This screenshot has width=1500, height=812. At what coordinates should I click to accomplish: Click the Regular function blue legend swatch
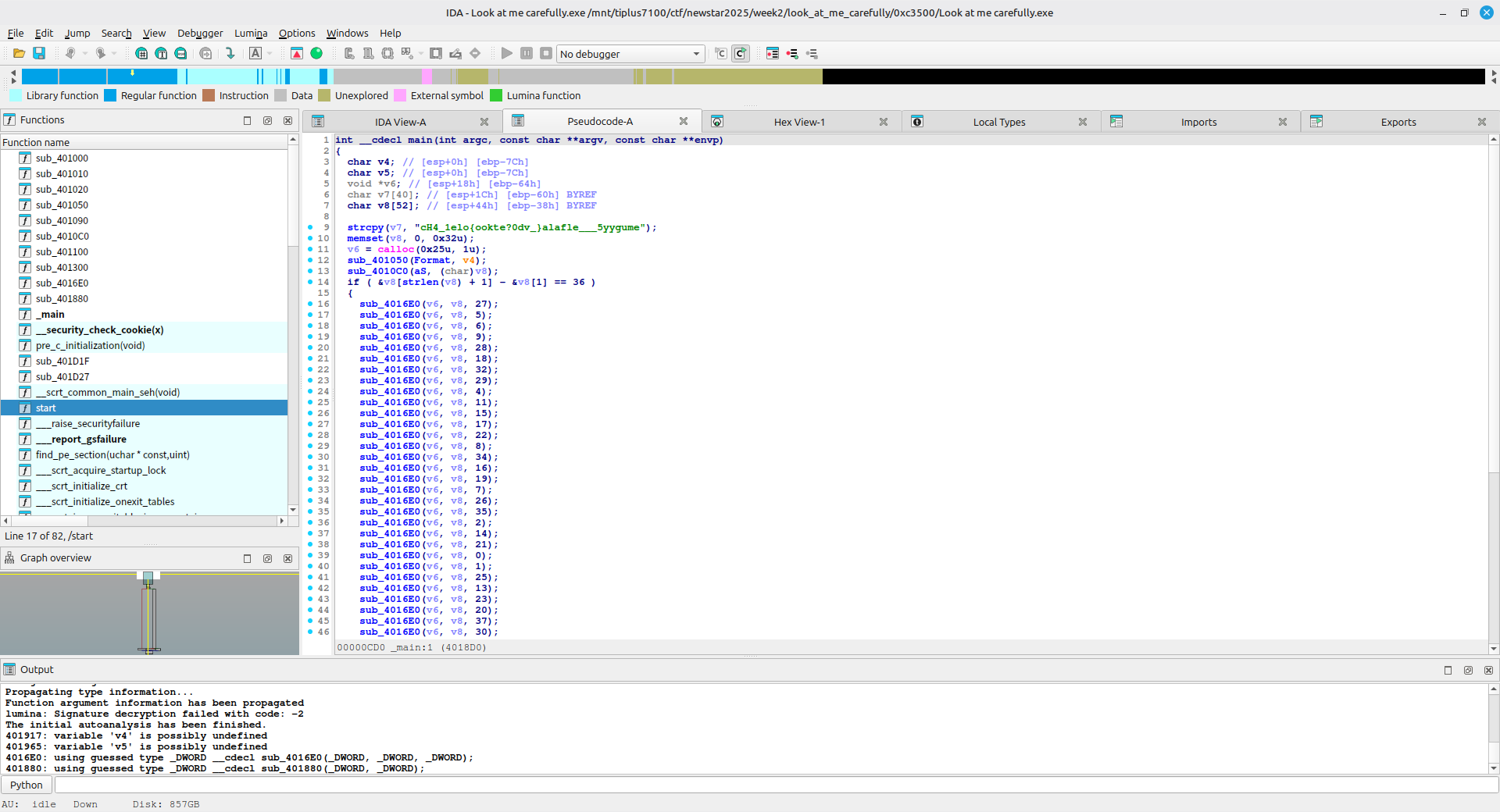pos(110,95)
